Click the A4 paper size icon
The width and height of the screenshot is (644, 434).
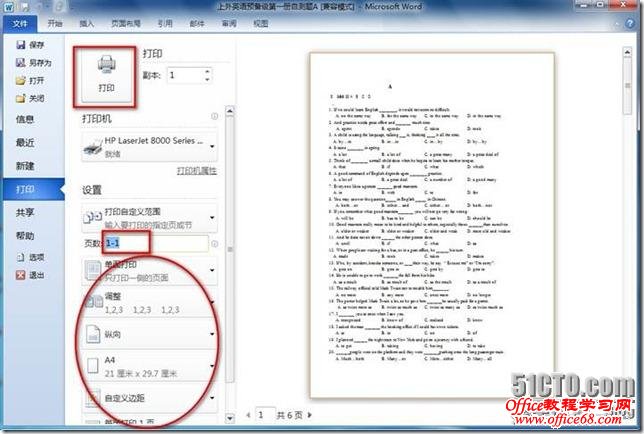click(93, 366)
